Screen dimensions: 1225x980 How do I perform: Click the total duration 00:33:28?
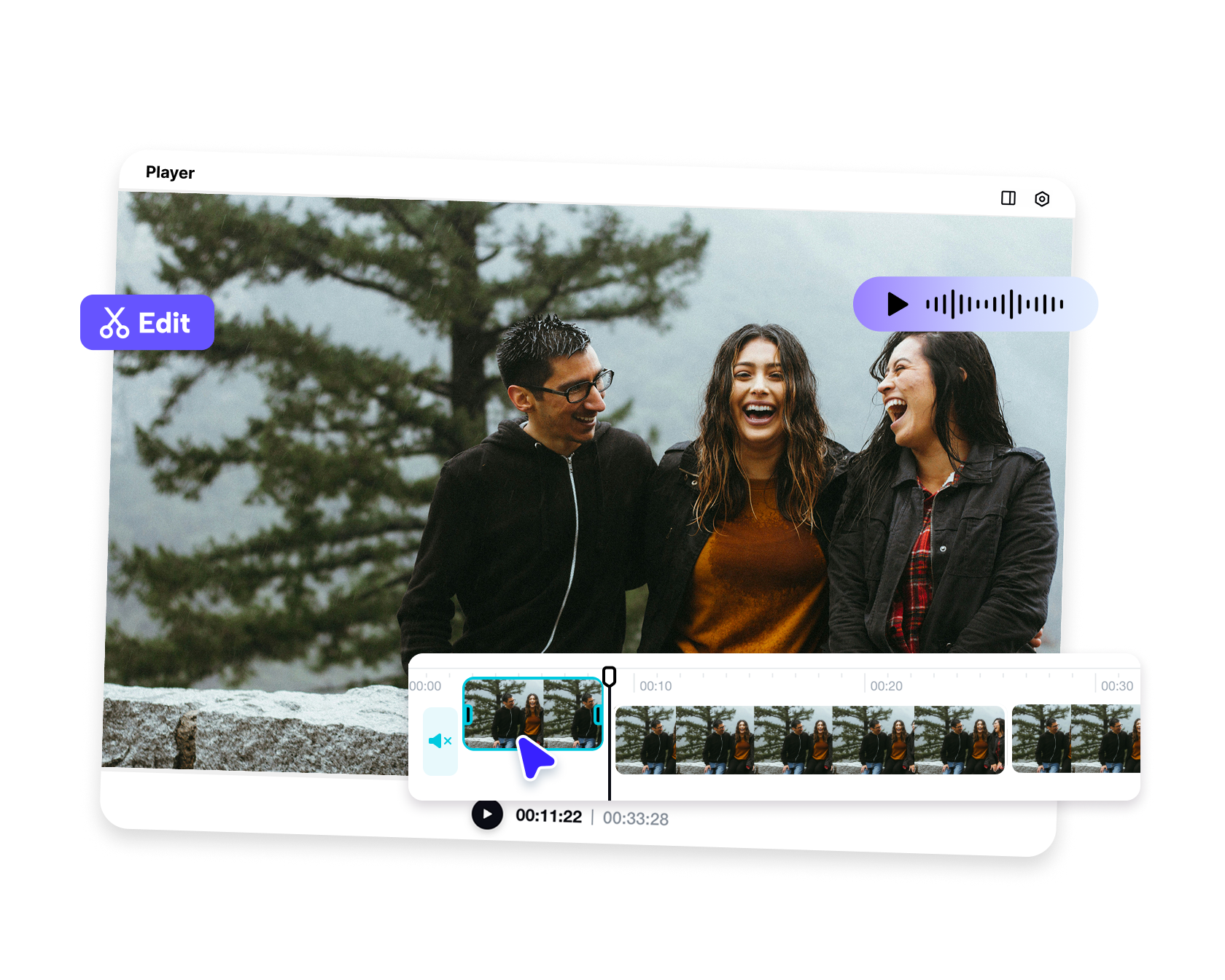tap(636, 819)
